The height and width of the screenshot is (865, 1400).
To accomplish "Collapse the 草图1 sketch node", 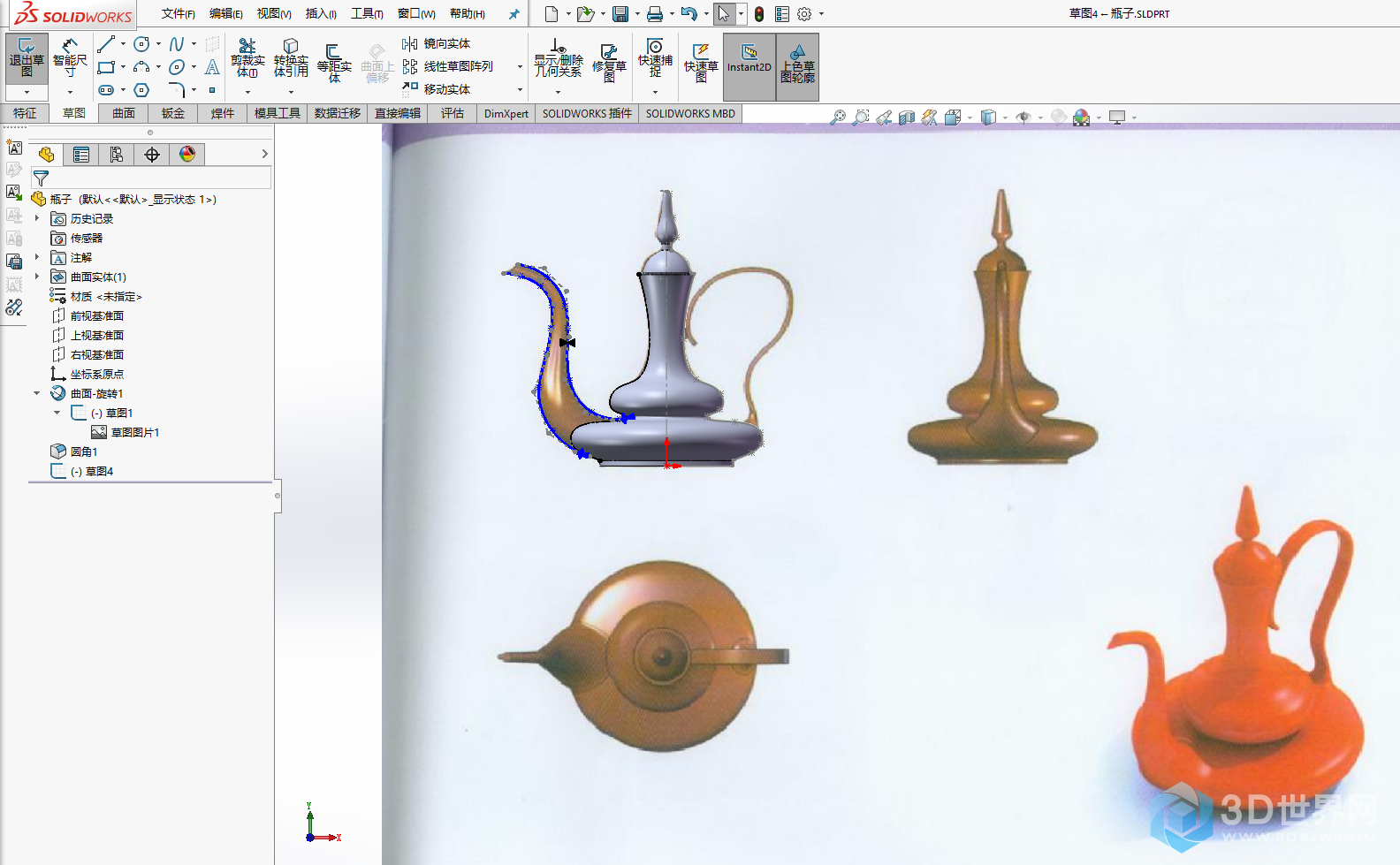I will pyautogui.click(x=57, y=413).
